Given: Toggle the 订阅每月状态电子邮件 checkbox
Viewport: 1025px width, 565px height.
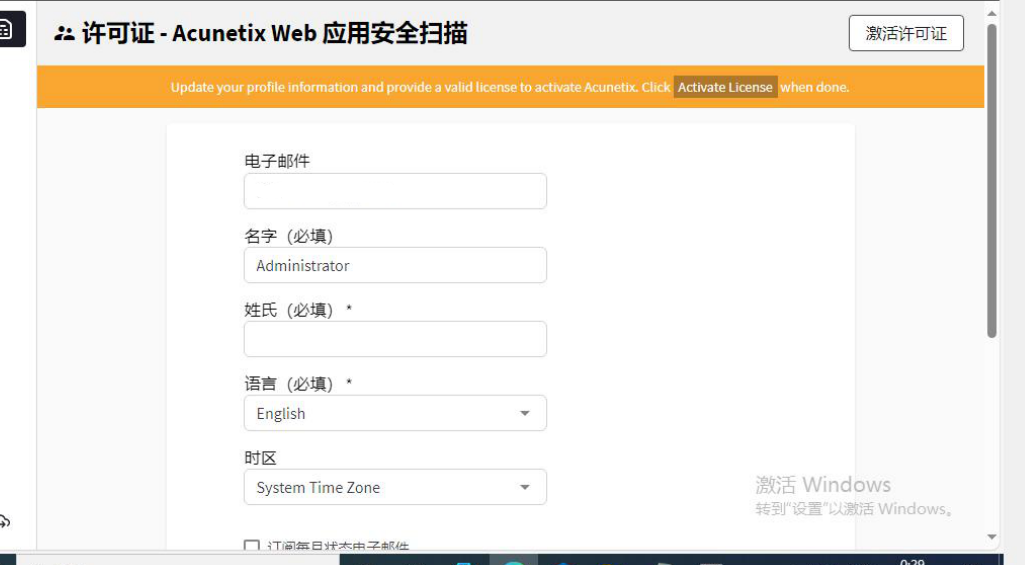Looking at the screenshot, I should click(x=252, y=547).
